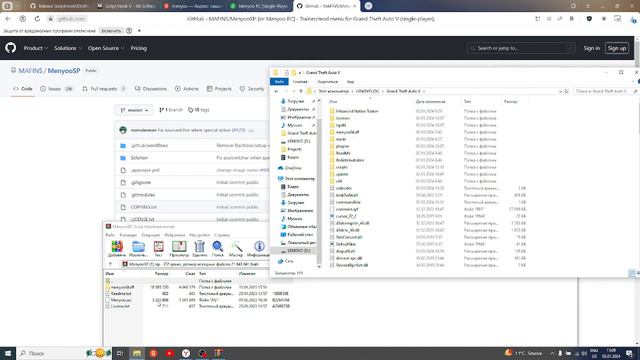Open Explorer Share ribbon tab

[327, 82]
